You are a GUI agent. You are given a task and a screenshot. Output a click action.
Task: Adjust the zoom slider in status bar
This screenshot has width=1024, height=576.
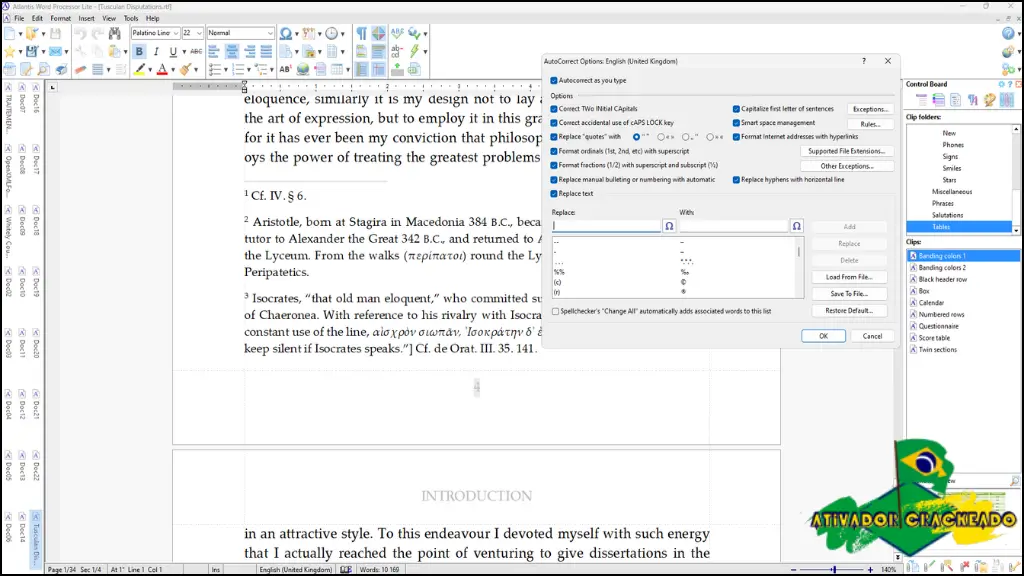coord(833,569)
